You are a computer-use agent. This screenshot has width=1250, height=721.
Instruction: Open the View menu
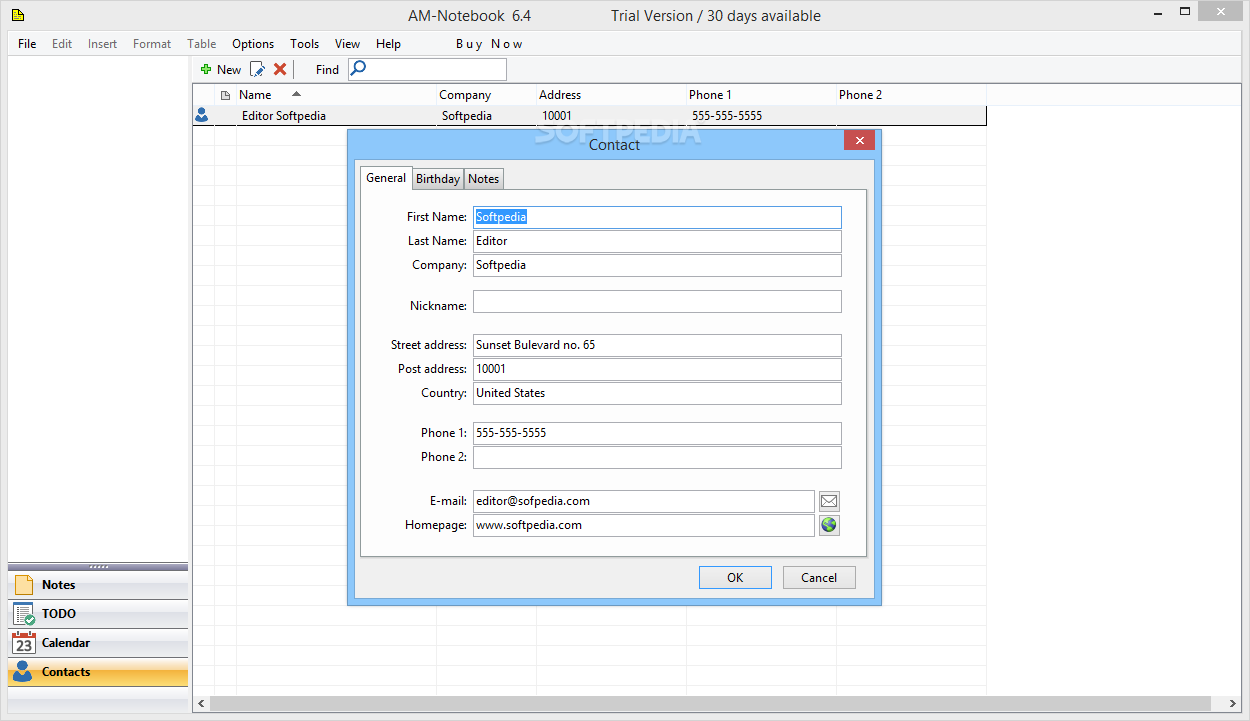coord(348,44)
